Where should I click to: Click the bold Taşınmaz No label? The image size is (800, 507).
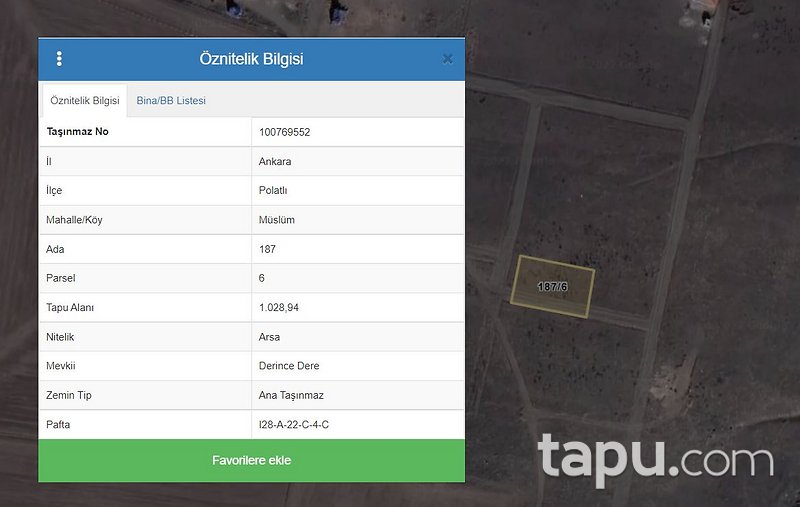tap(78, 132)
